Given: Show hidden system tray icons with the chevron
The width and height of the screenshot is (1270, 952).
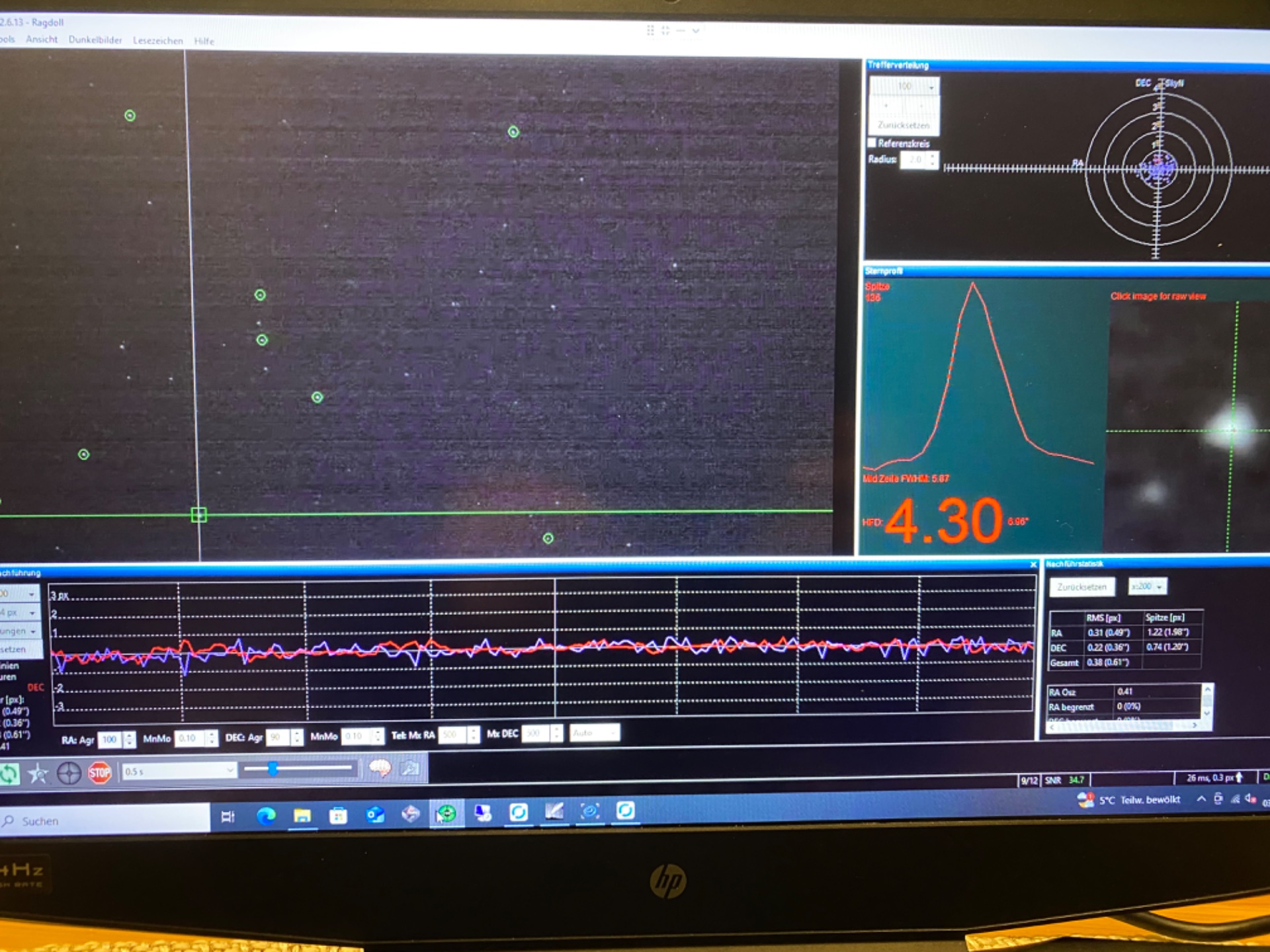Looking at the screenshot, I should [x=1201, y=799].
